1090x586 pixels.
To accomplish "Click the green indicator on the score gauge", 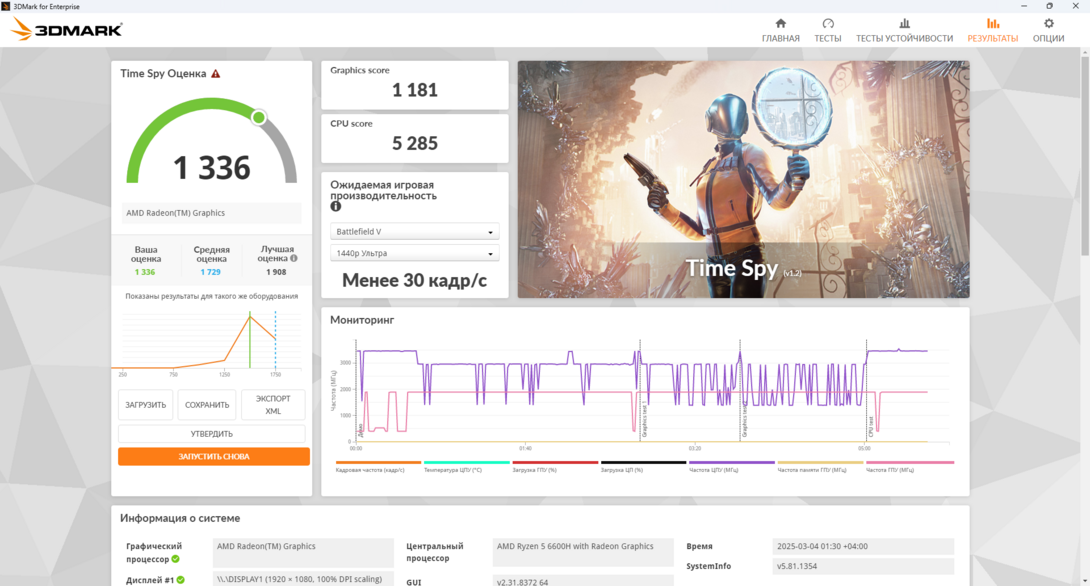I will tap(259, 117).
